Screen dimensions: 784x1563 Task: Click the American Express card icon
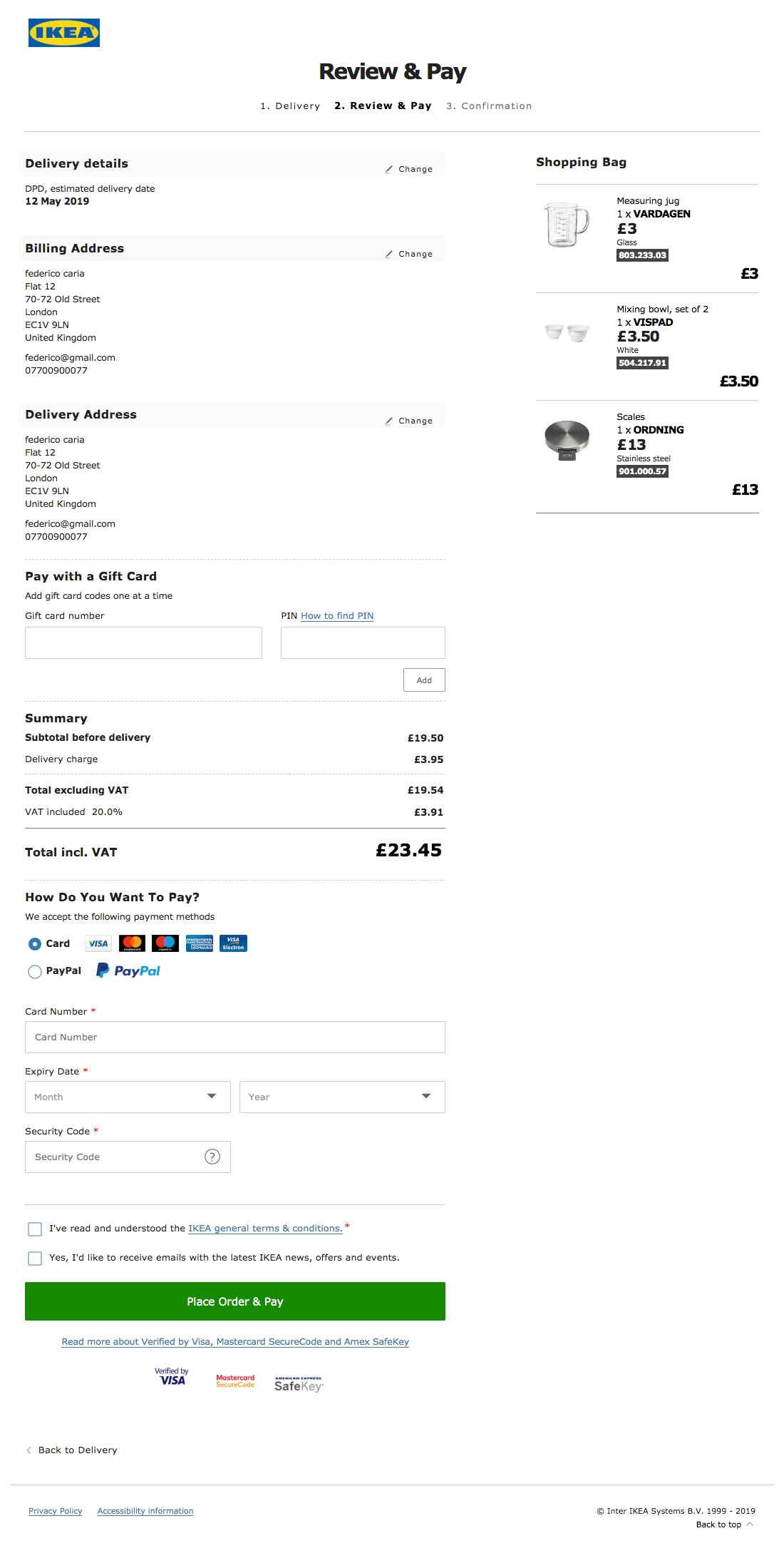200,943
